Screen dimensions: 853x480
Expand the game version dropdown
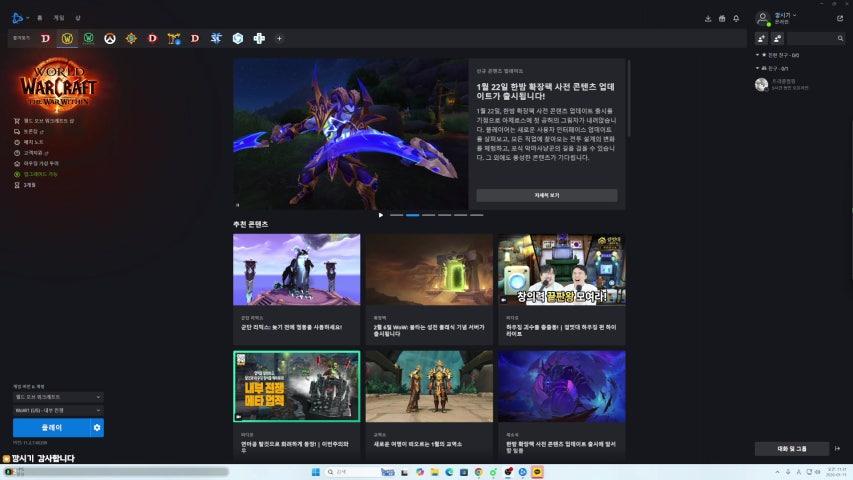(57, 396)
